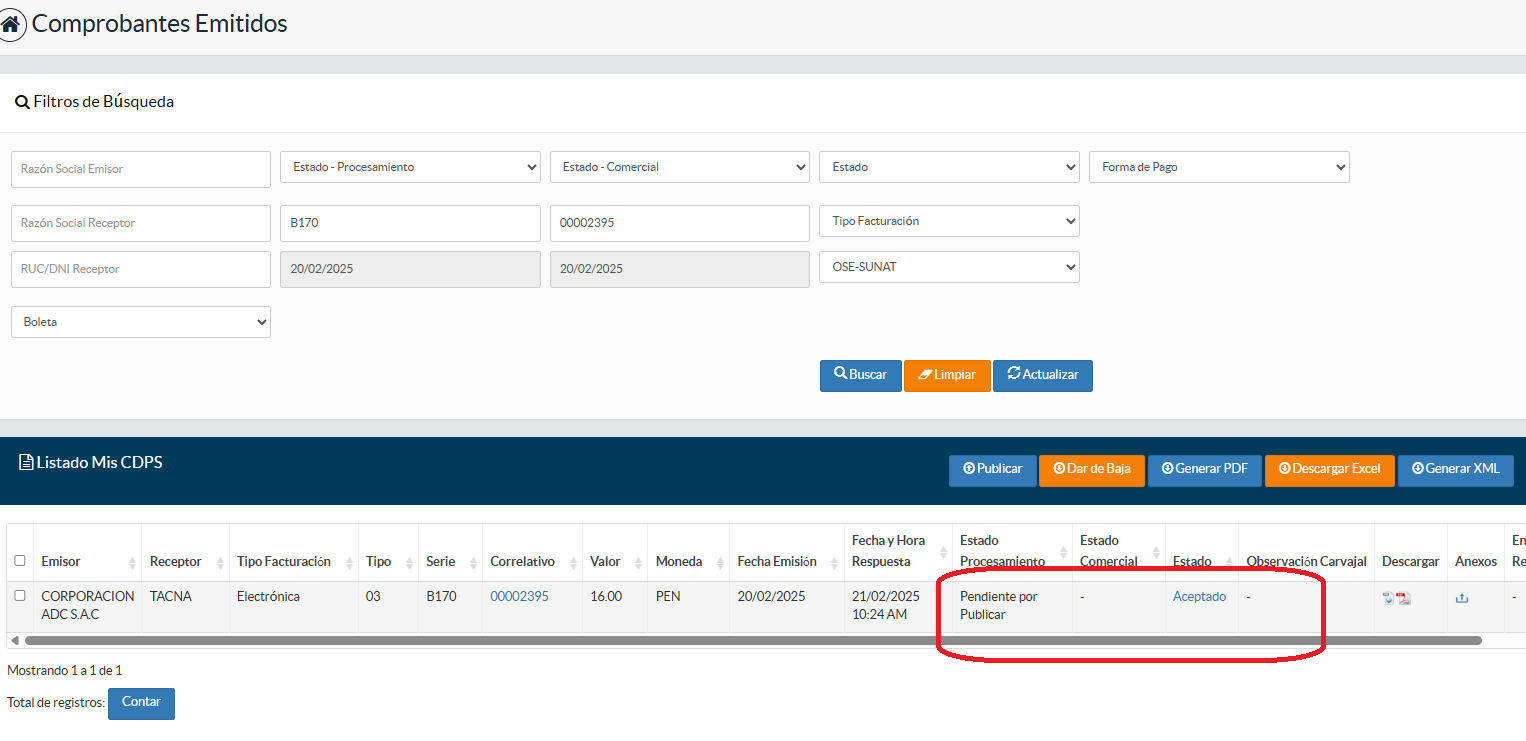
Task: Expand the Forma de Pago dropdown
Action: [x=1219, y=167]
